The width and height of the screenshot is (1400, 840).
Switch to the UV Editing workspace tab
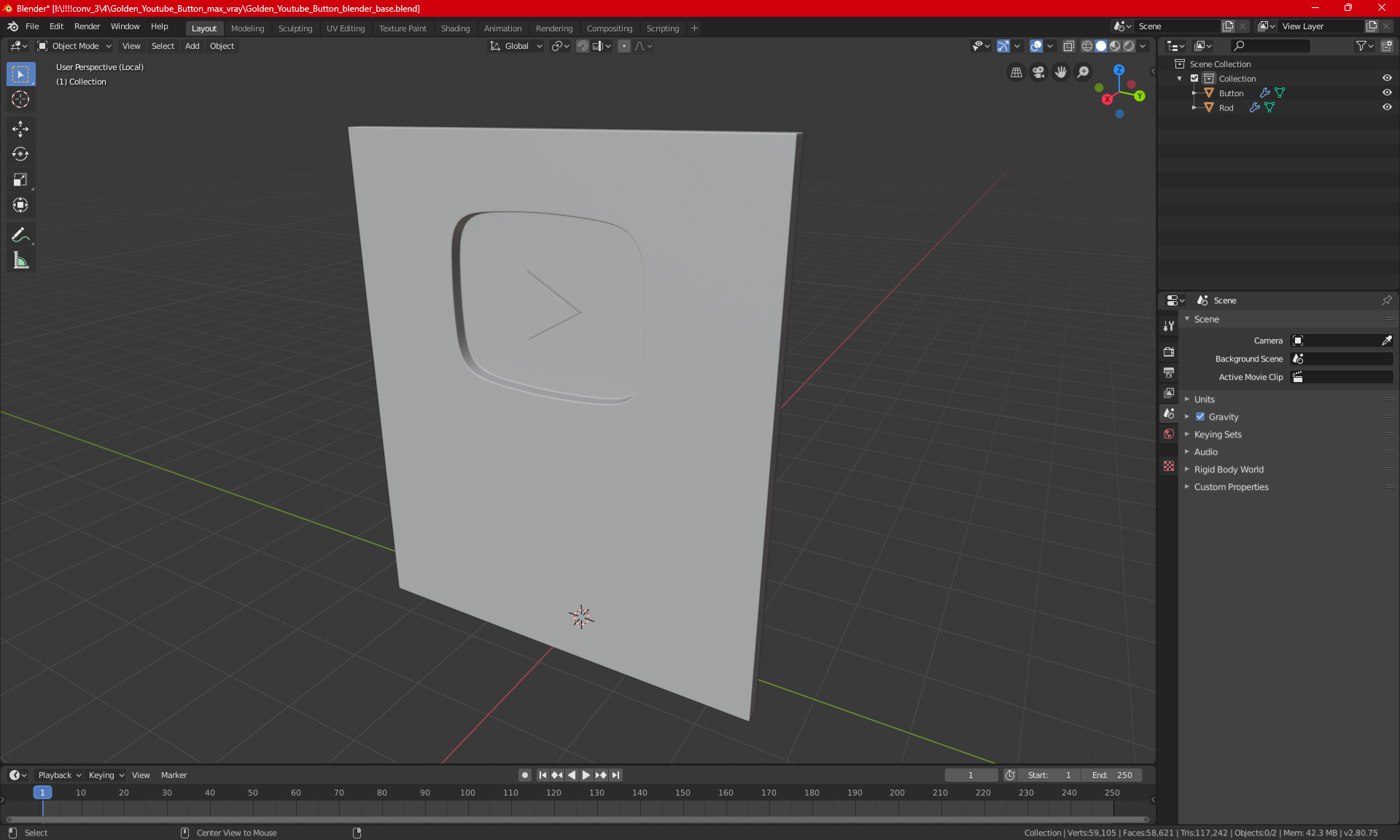346,28
